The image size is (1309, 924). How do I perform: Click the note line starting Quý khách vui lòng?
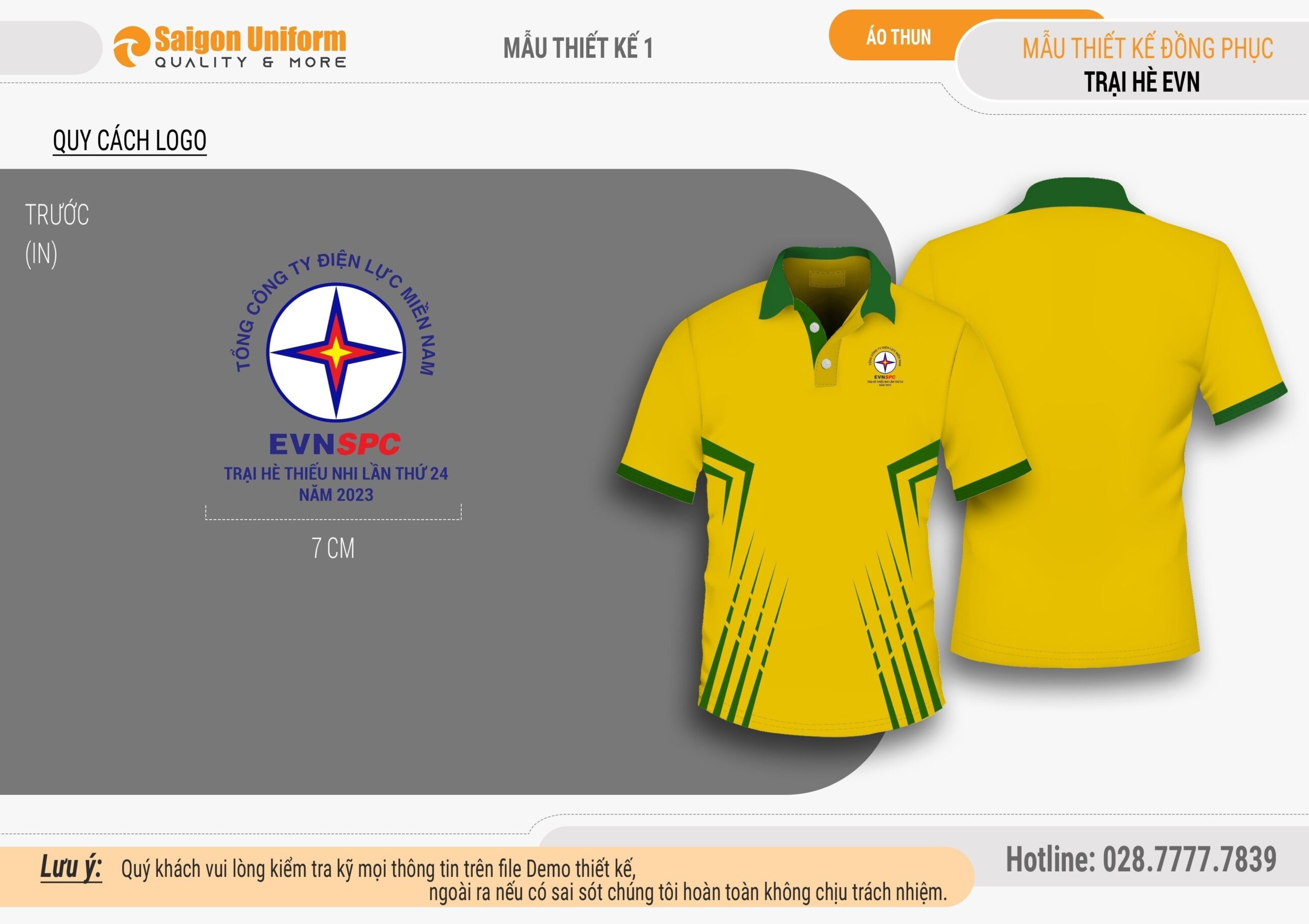tap(378, 869)
